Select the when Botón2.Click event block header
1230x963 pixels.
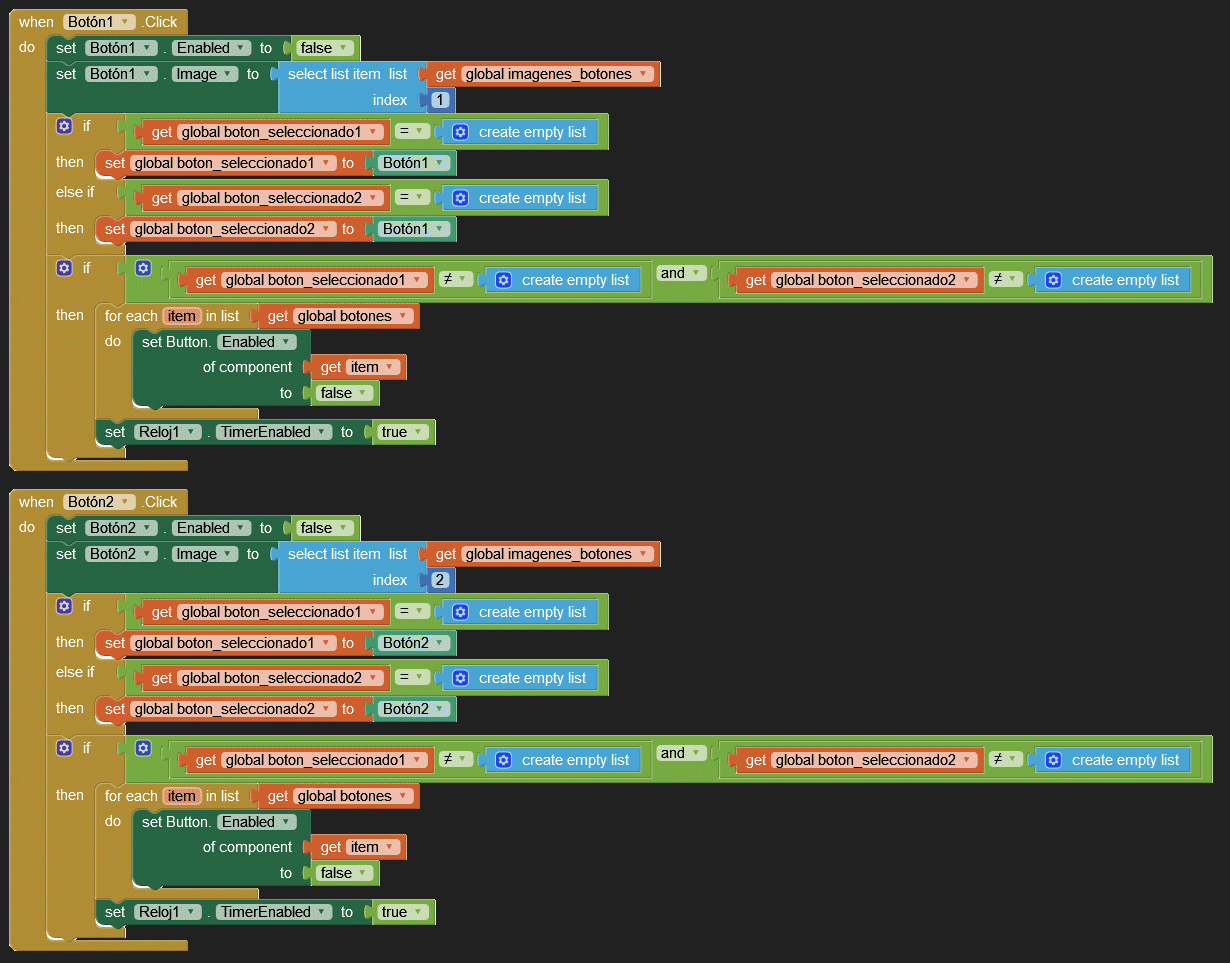(38, 502)
